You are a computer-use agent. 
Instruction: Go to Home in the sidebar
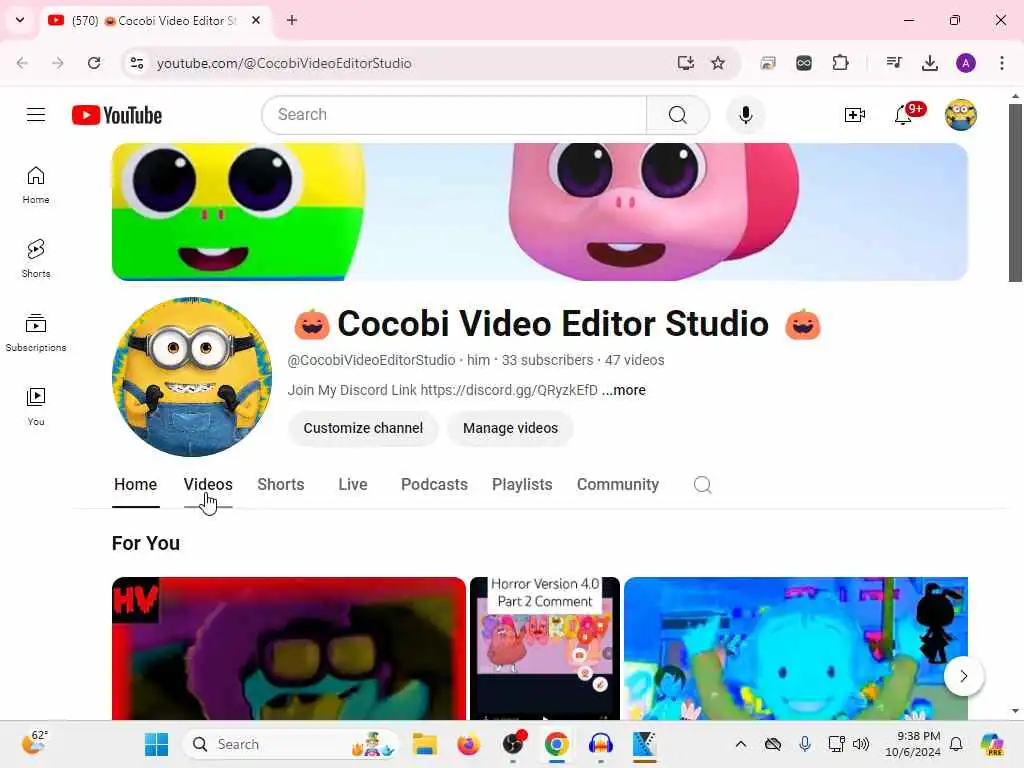(x=36, y=185)
